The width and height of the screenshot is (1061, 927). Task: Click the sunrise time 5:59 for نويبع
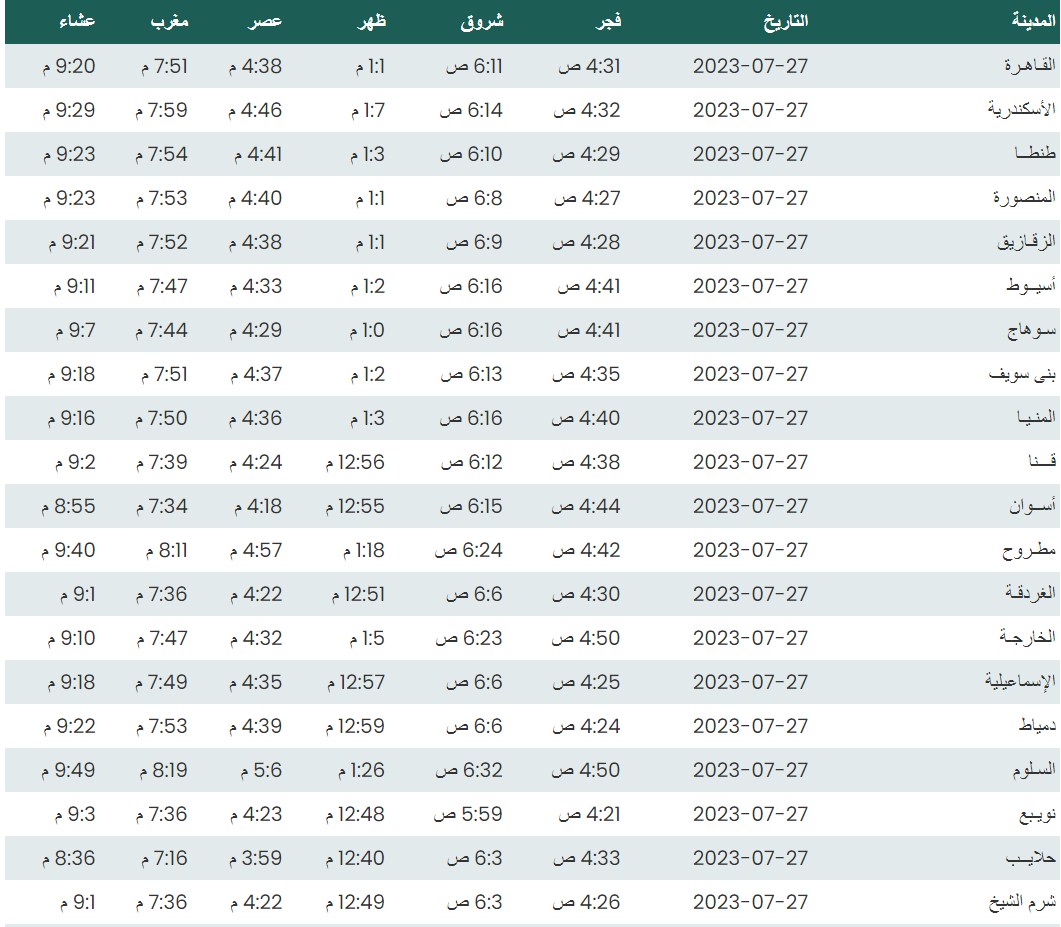(468, 814)
